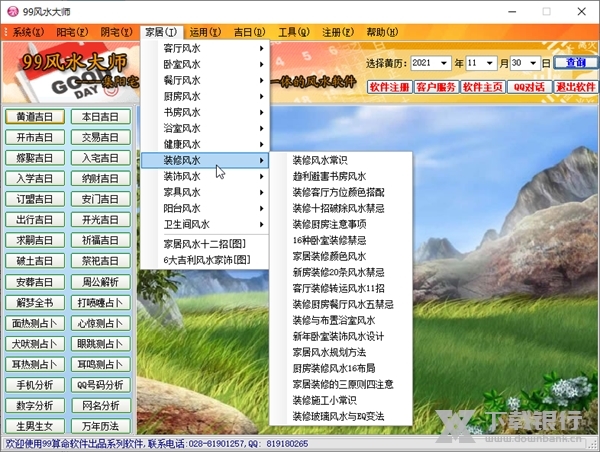Open the 吉日 menu
The height and width of the screenshot is (452, 600).
click(x=249, y=33)
